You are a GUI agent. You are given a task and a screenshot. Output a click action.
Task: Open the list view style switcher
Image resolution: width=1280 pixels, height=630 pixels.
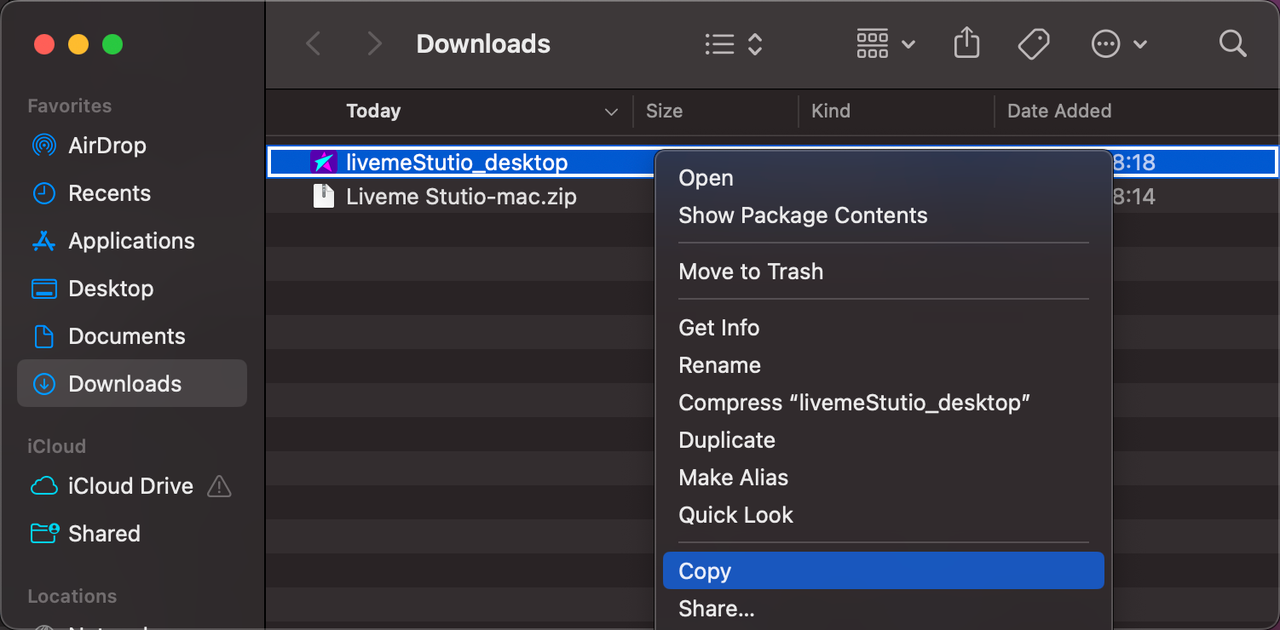(733, 44)
